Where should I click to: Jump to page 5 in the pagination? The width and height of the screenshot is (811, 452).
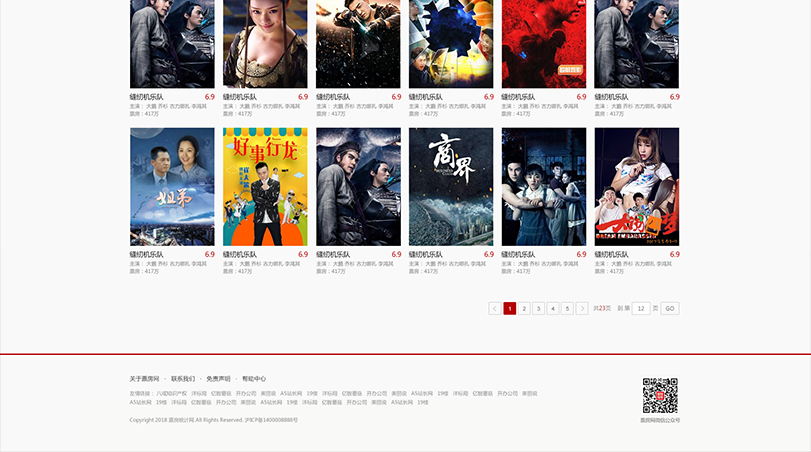pos(567,308)
